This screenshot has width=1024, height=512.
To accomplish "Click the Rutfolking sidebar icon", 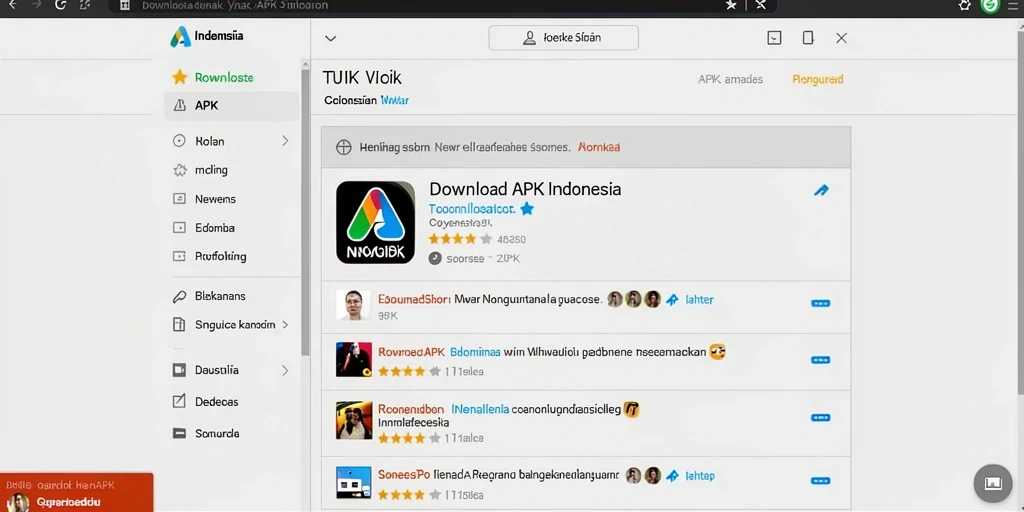I will pyautogui.click(x=180, y=257).
